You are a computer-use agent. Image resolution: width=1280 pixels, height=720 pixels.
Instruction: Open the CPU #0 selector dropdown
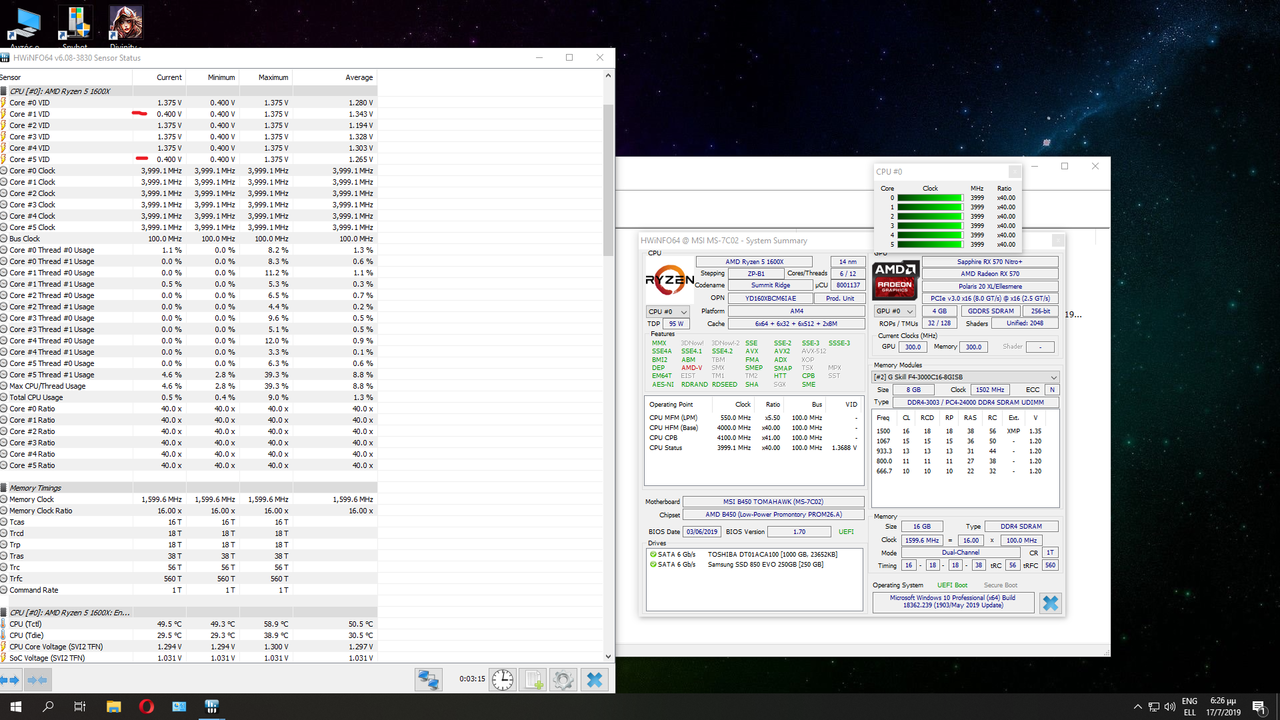click(x=669, y=312)
